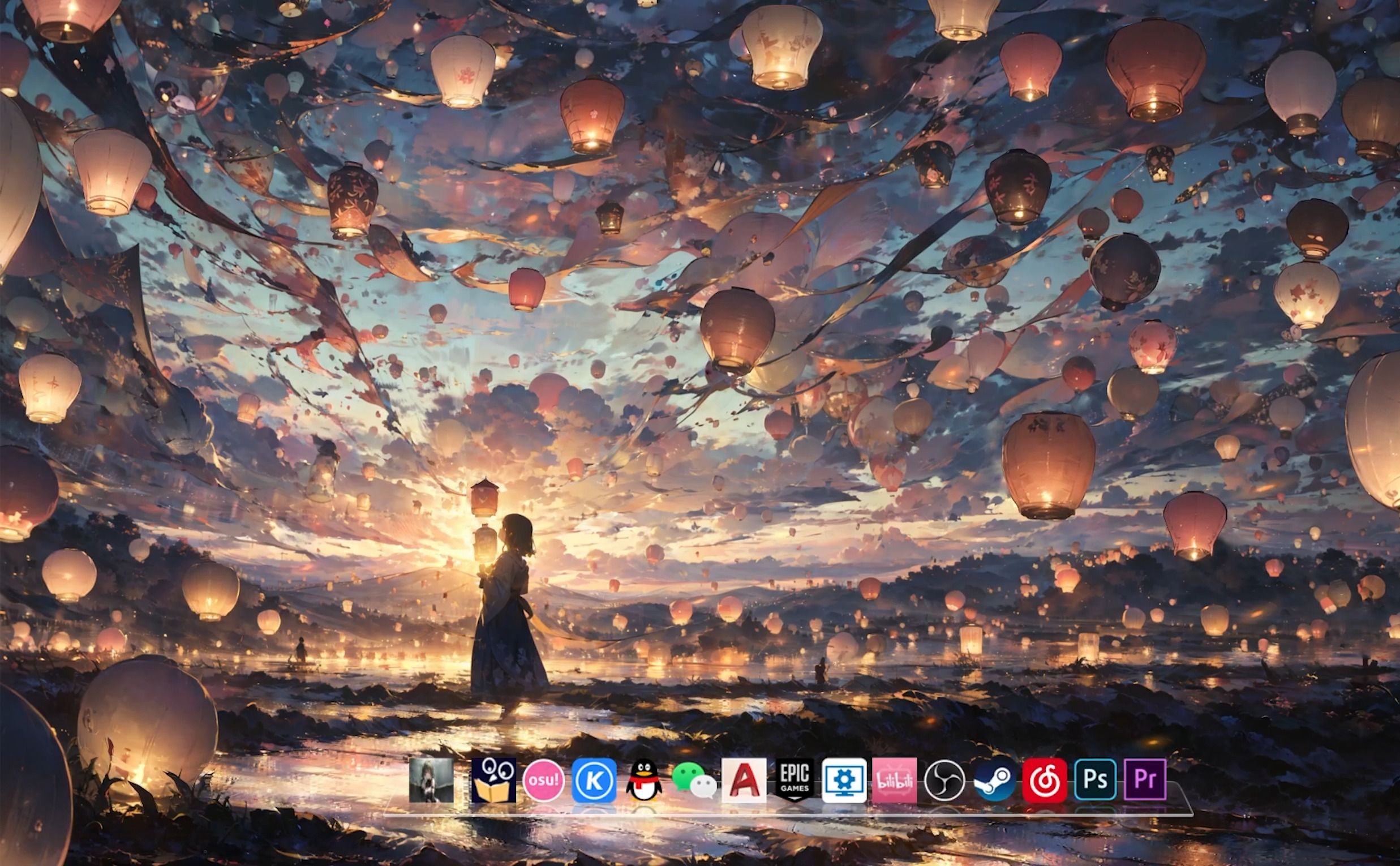
Task: Launch Photoshop Ps icon
Action: (x=1095, y=780)
